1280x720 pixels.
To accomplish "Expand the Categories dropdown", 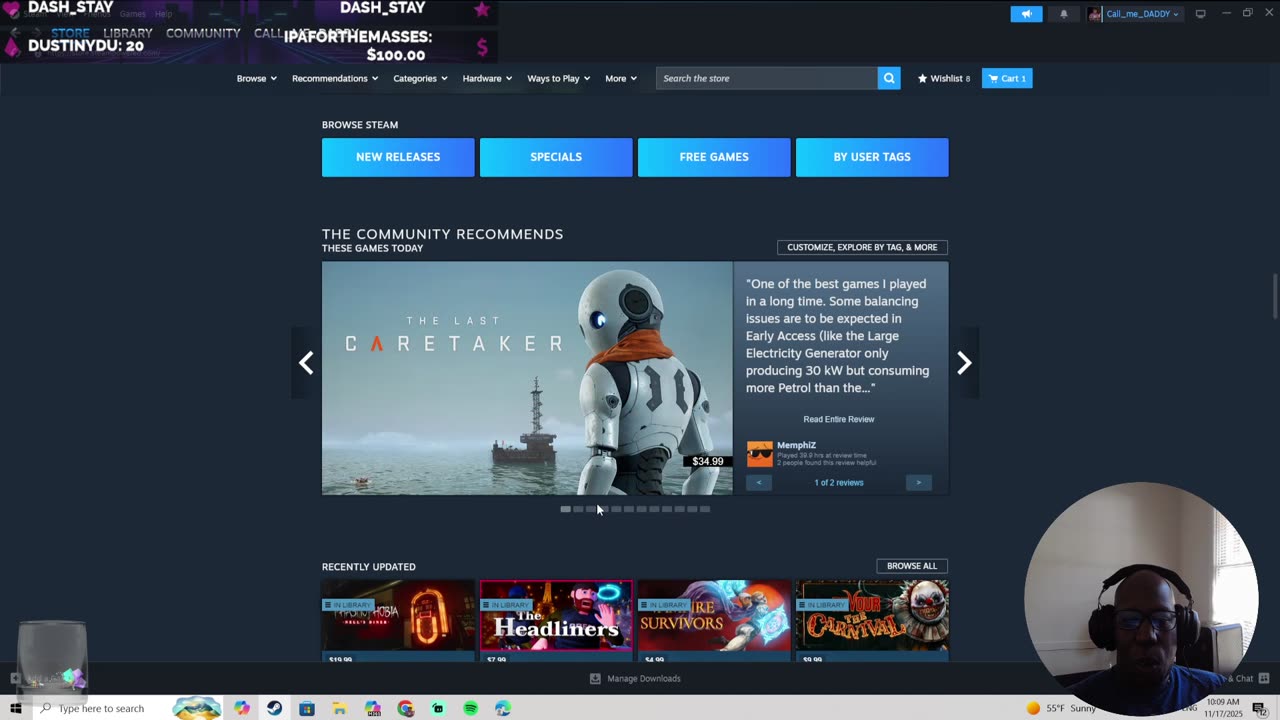I will [420, 78].
